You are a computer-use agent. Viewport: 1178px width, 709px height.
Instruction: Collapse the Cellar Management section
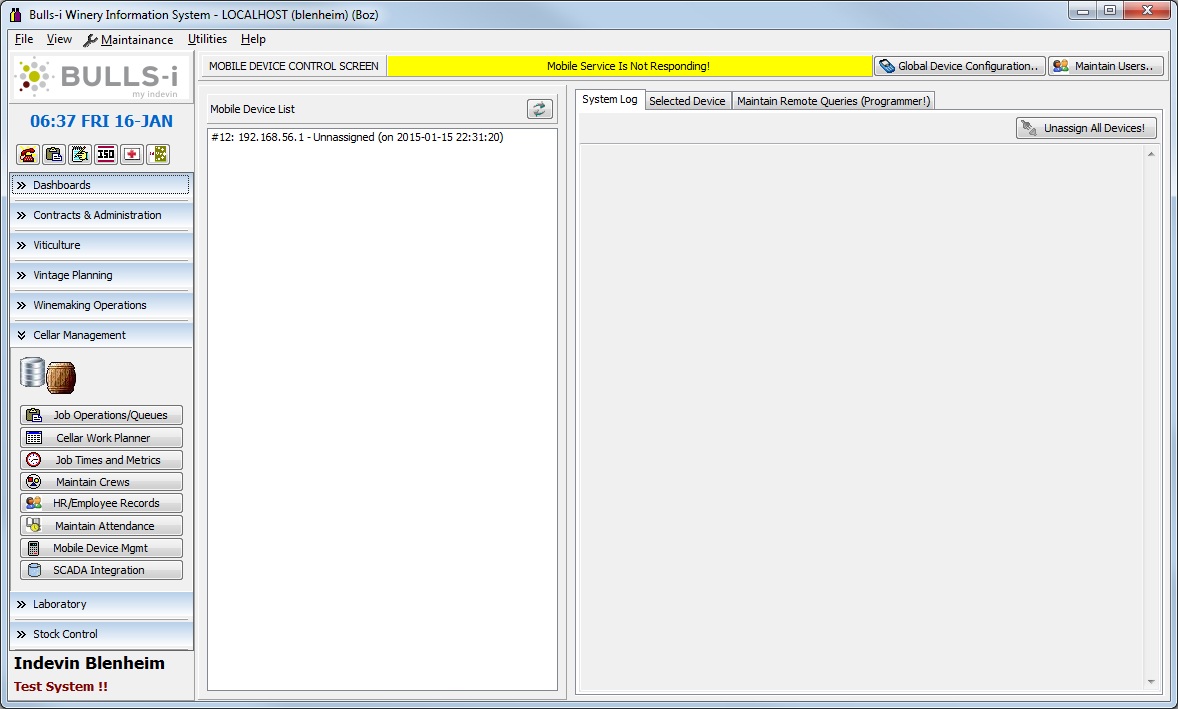click(101, 335)
